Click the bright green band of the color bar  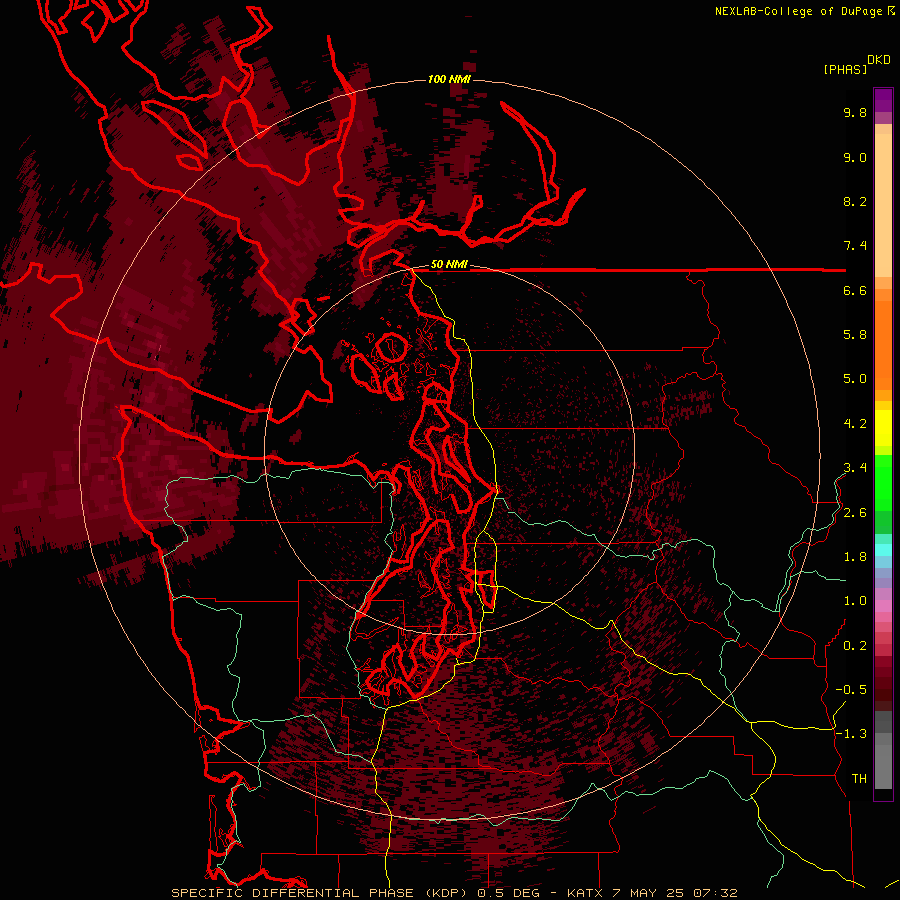(883, 482)
